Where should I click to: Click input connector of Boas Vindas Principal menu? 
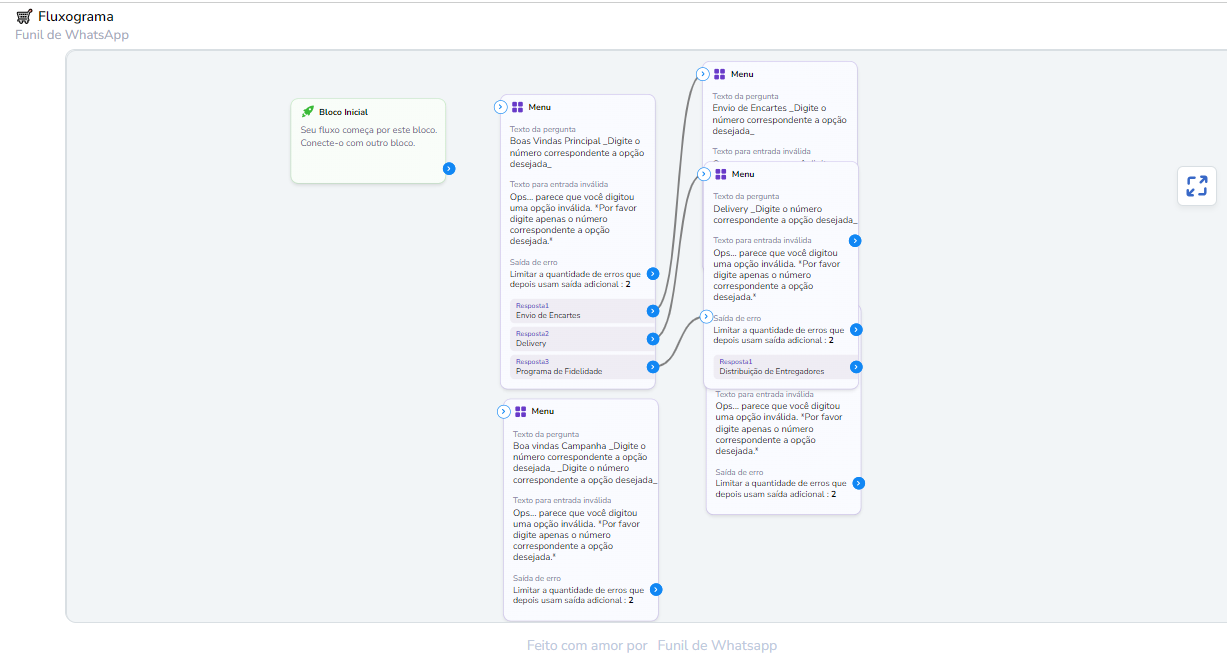[502, 107]
